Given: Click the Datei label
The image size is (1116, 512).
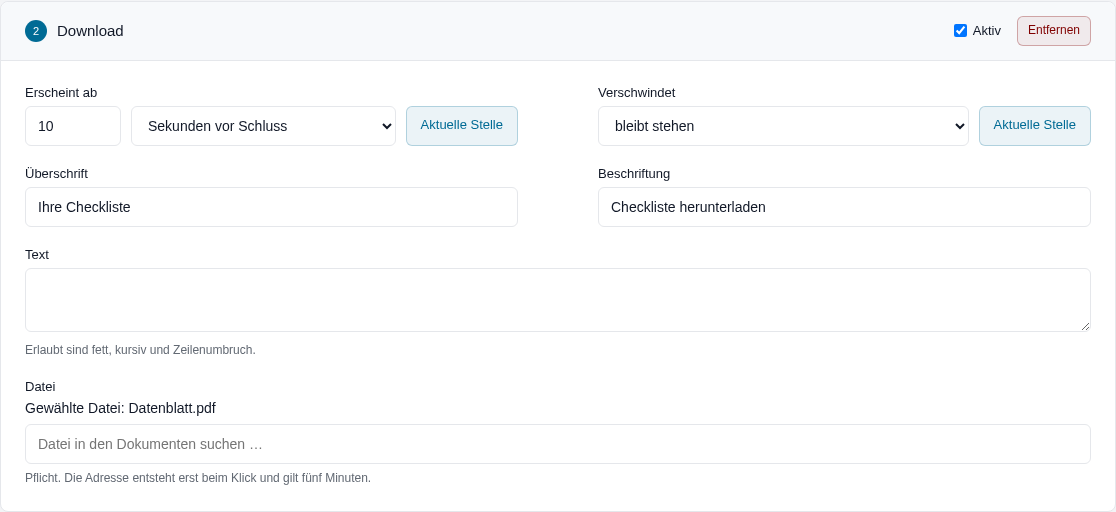Looking at the screenshot, I should 40,387.
